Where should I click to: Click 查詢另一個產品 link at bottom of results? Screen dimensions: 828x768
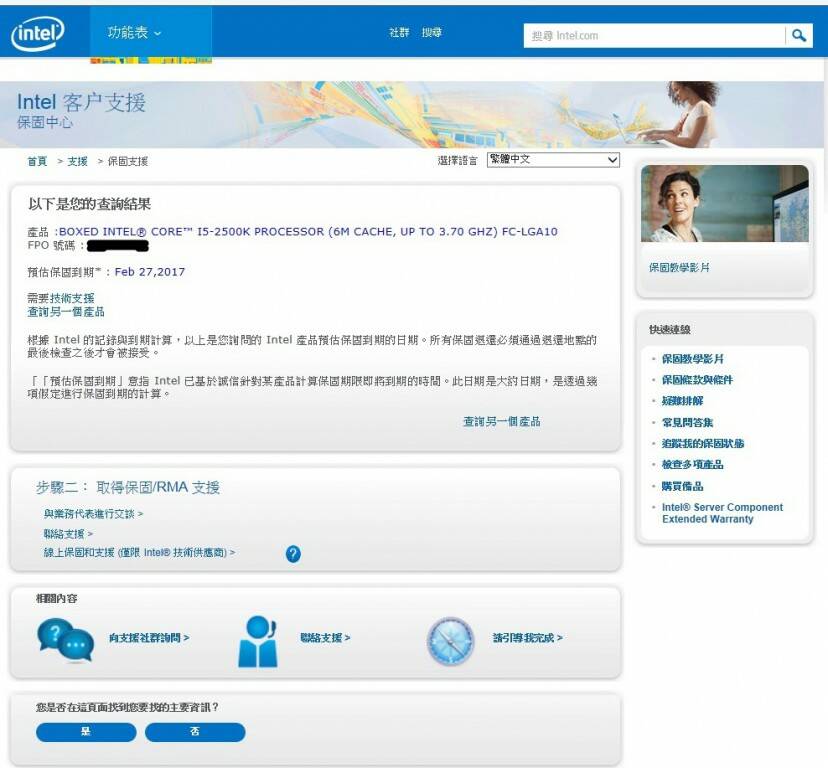[502, 422]
